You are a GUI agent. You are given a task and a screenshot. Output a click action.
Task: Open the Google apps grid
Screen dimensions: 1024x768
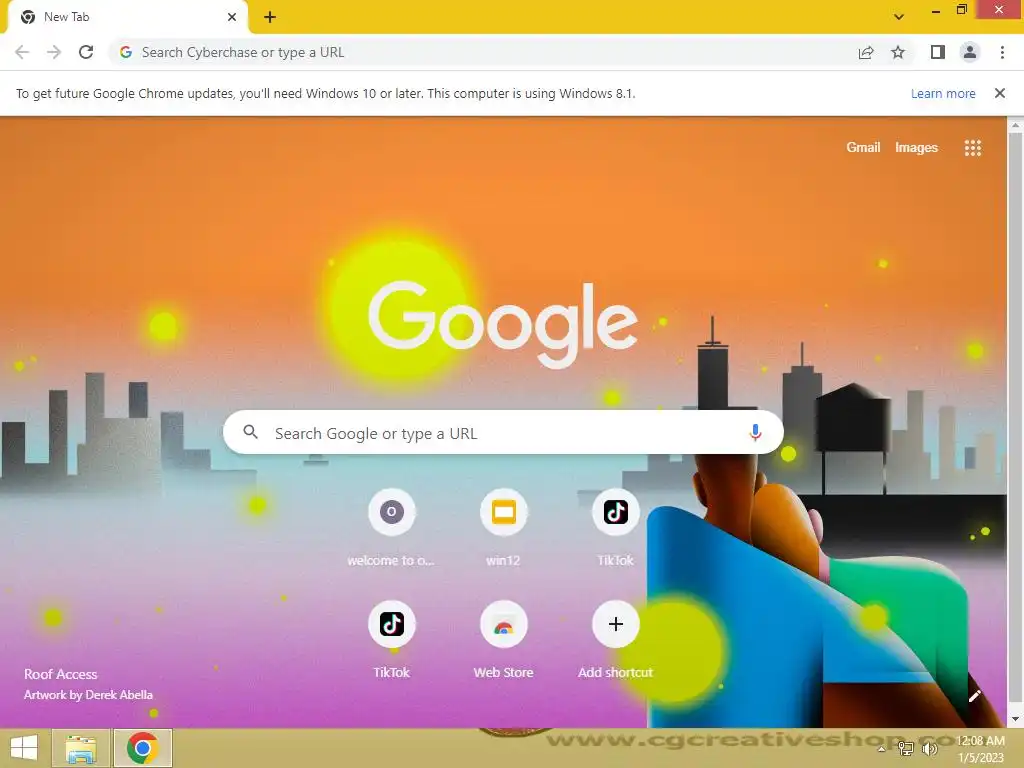pyautogui.click(x=972, y=148)
